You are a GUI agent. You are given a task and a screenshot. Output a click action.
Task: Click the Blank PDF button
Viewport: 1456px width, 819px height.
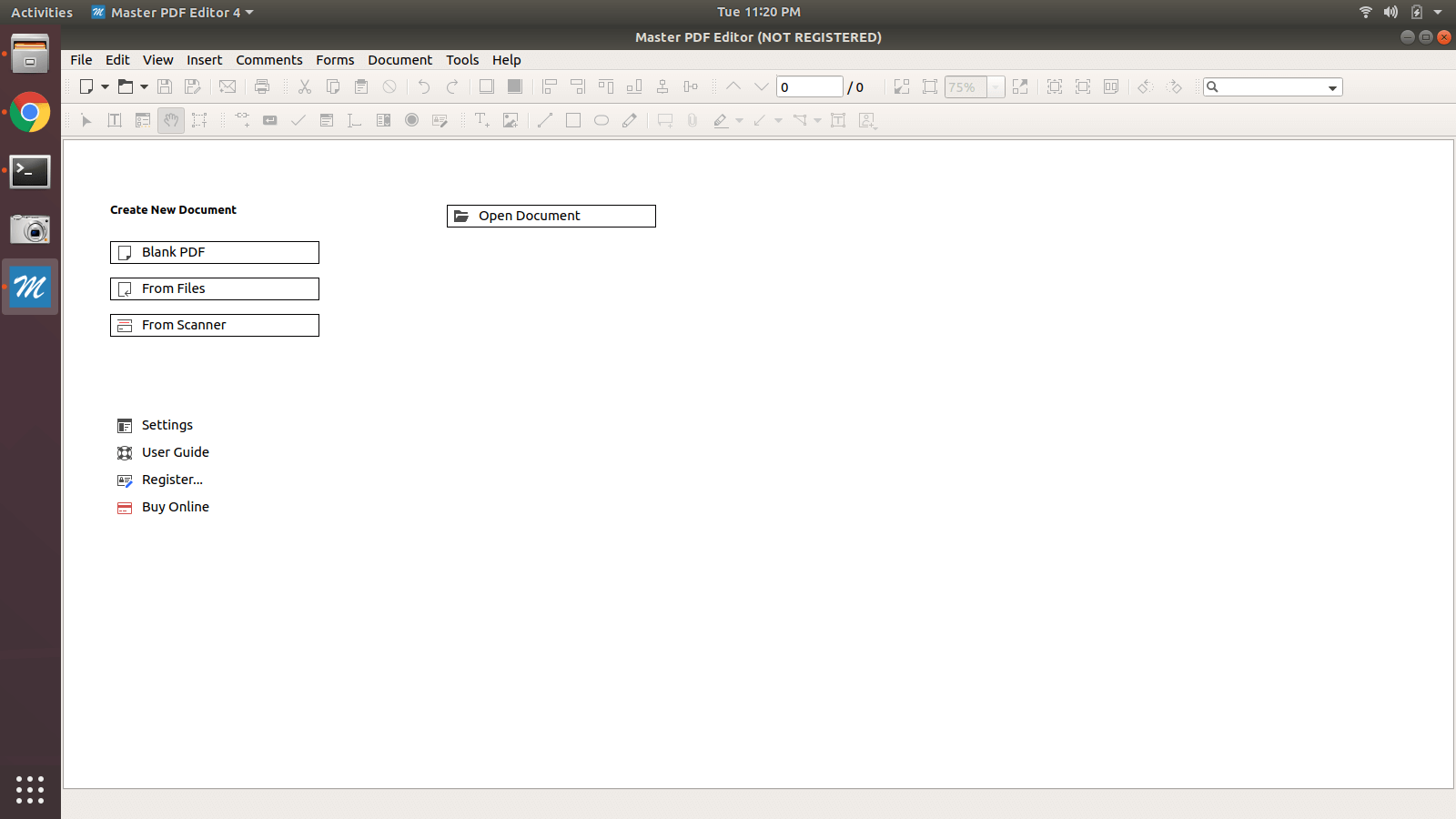tap(215, 252)
